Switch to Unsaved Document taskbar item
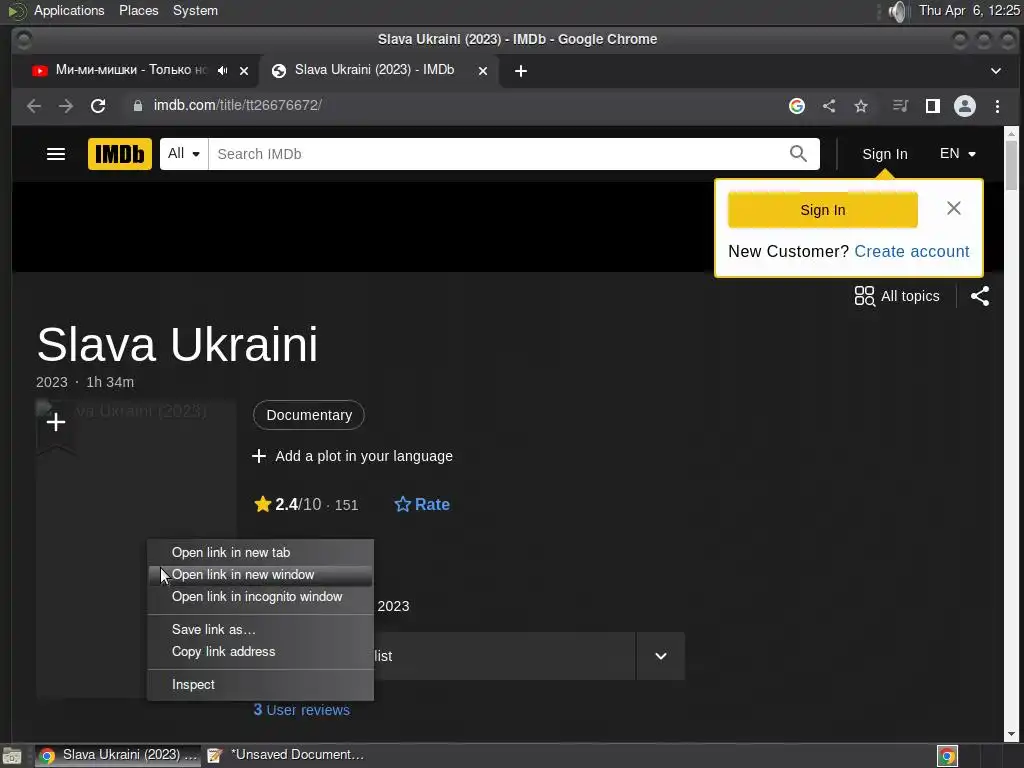 [x=286, y=755]
